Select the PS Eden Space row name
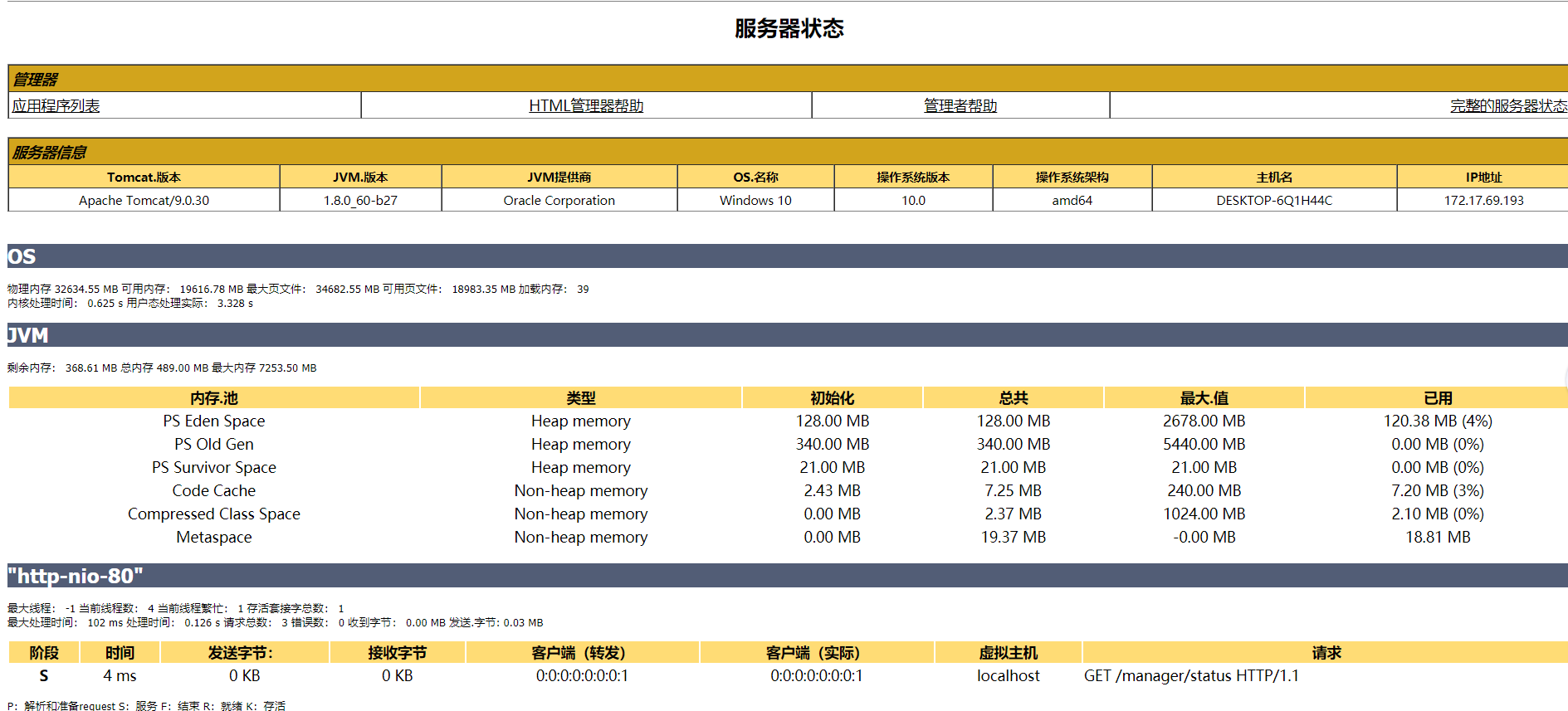The width and height of the screenshot is (1568, 711). [x=214, y=421]
